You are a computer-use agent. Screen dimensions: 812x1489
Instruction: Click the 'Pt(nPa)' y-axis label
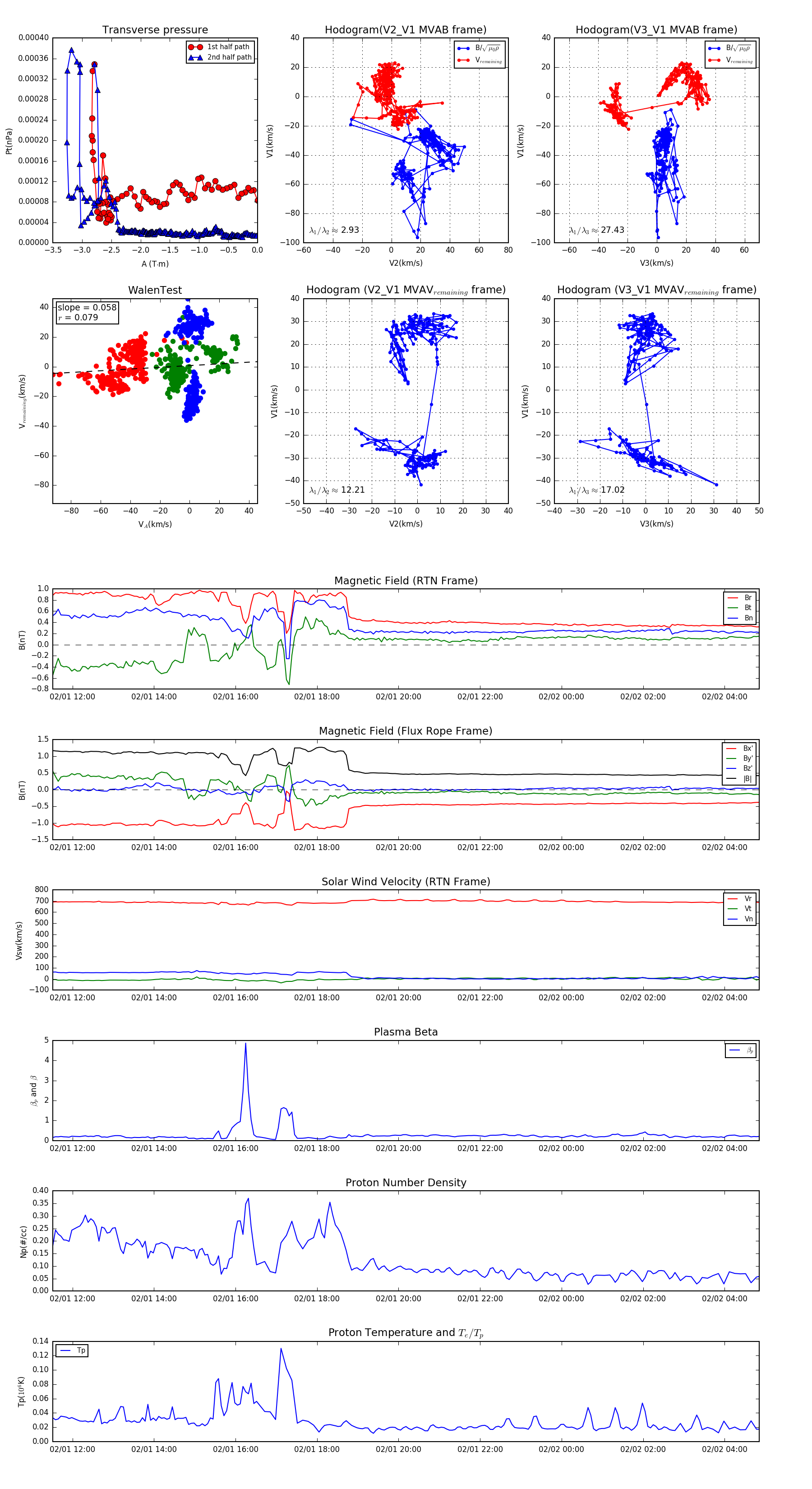pos(9,140)
